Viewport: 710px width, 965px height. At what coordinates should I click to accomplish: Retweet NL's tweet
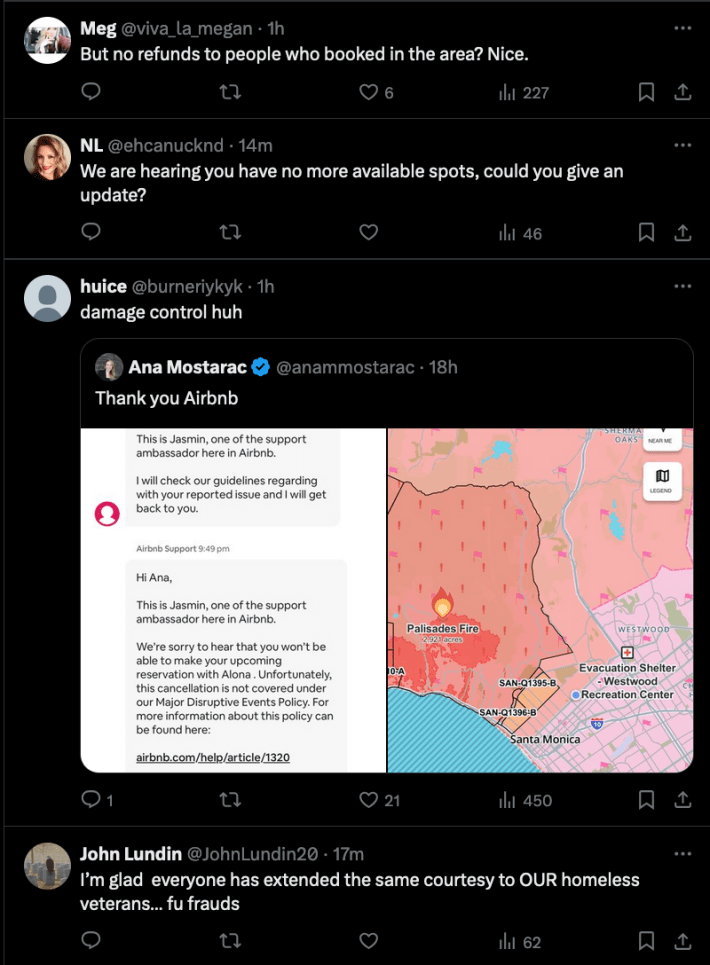[x=230, y=231]
